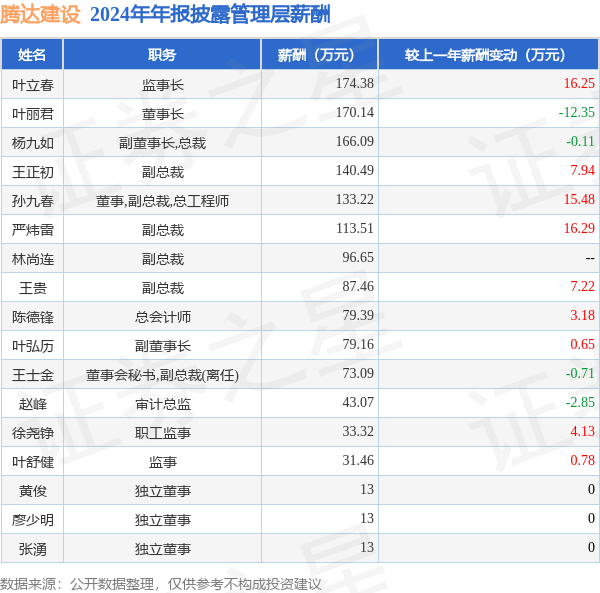This screenshot has height=593, width=600.
Task: Click the salary value 79.39
Action: click(358, 315)
